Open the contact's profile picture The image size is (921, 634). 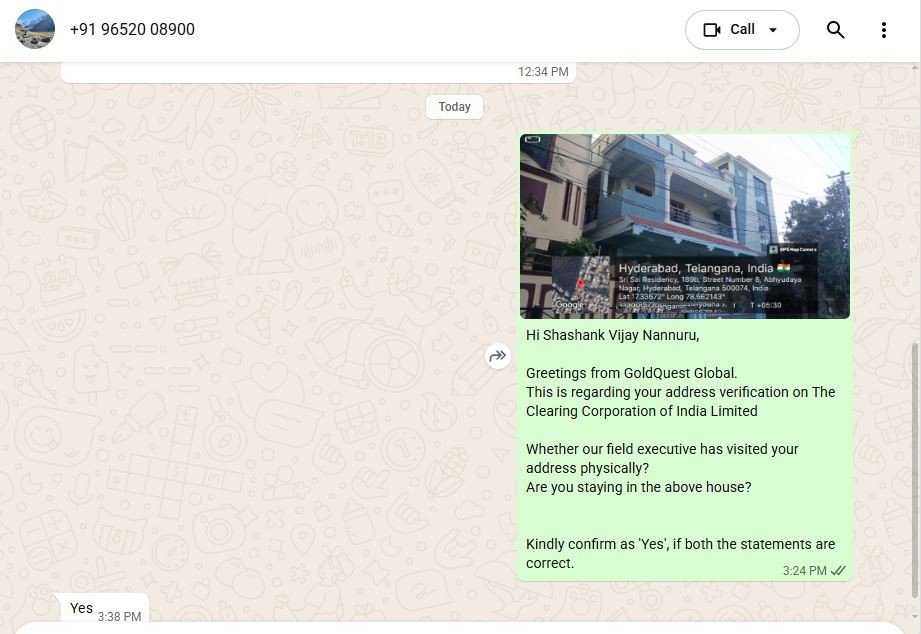(35, 29)
